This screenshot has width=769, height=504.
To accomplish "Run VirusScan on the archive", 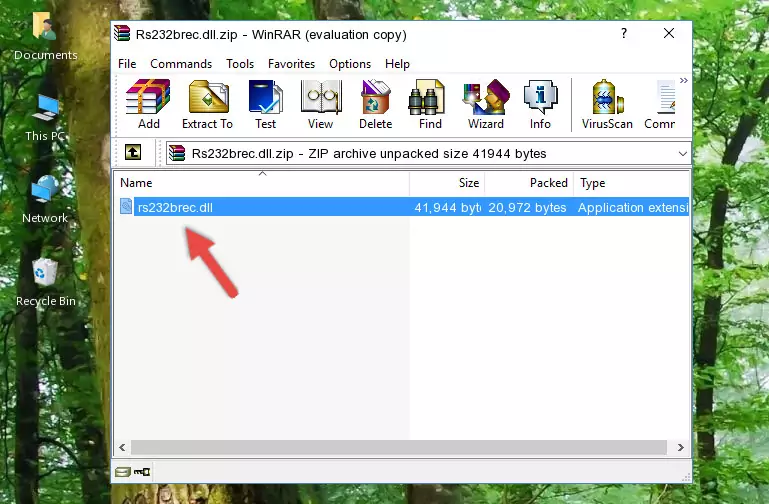I will tap(607, 104).
